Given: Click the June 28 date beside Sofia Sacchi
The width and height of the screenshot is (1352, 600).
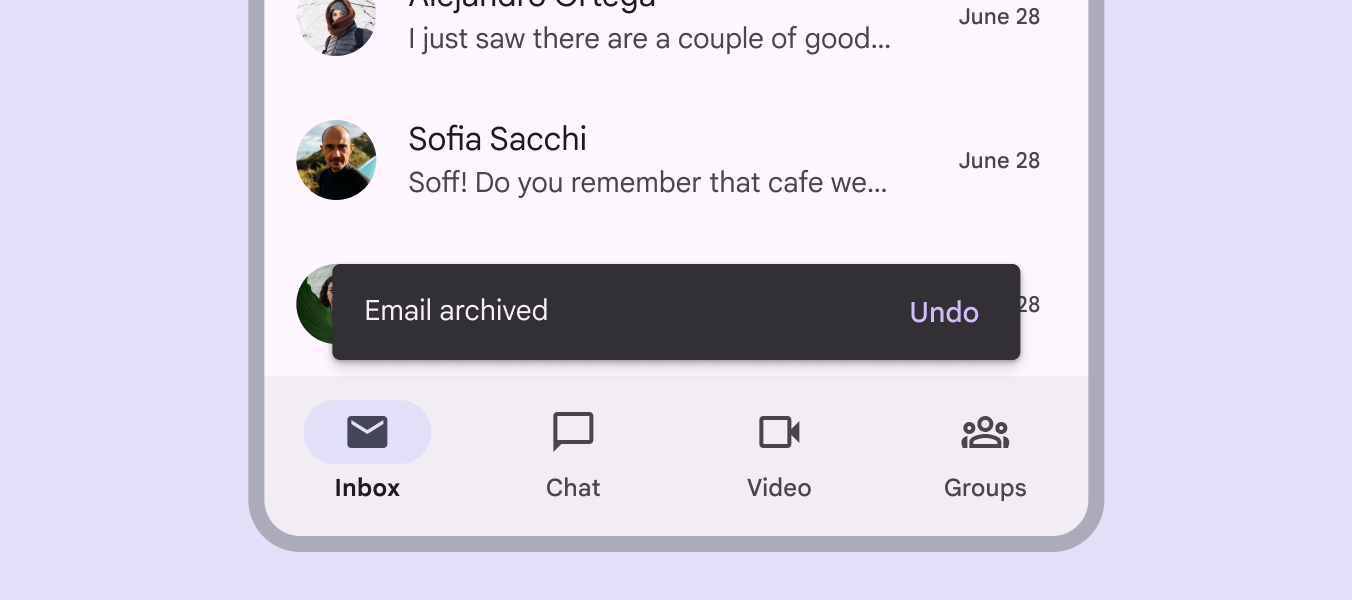Looking at the screenshot, I should point(999,161).
